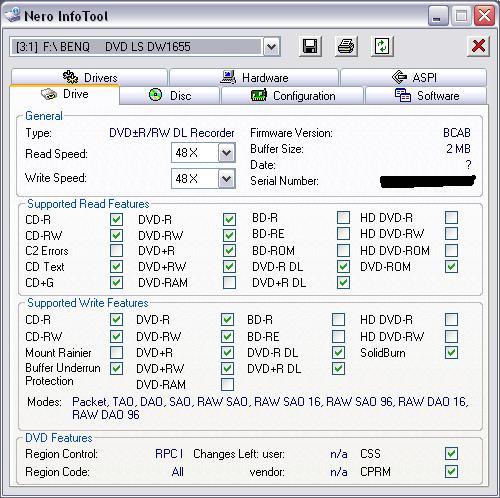Viewport: 500px width, 498px height.
Task: Close the Nero InfoTool window
Action: [x=484, y=15]
